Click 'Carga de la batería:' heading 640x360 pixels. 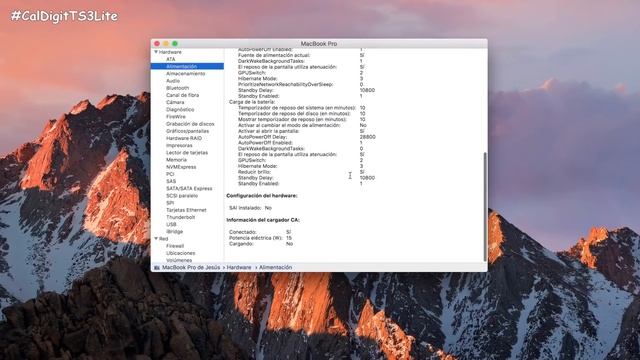pos(252,102)
